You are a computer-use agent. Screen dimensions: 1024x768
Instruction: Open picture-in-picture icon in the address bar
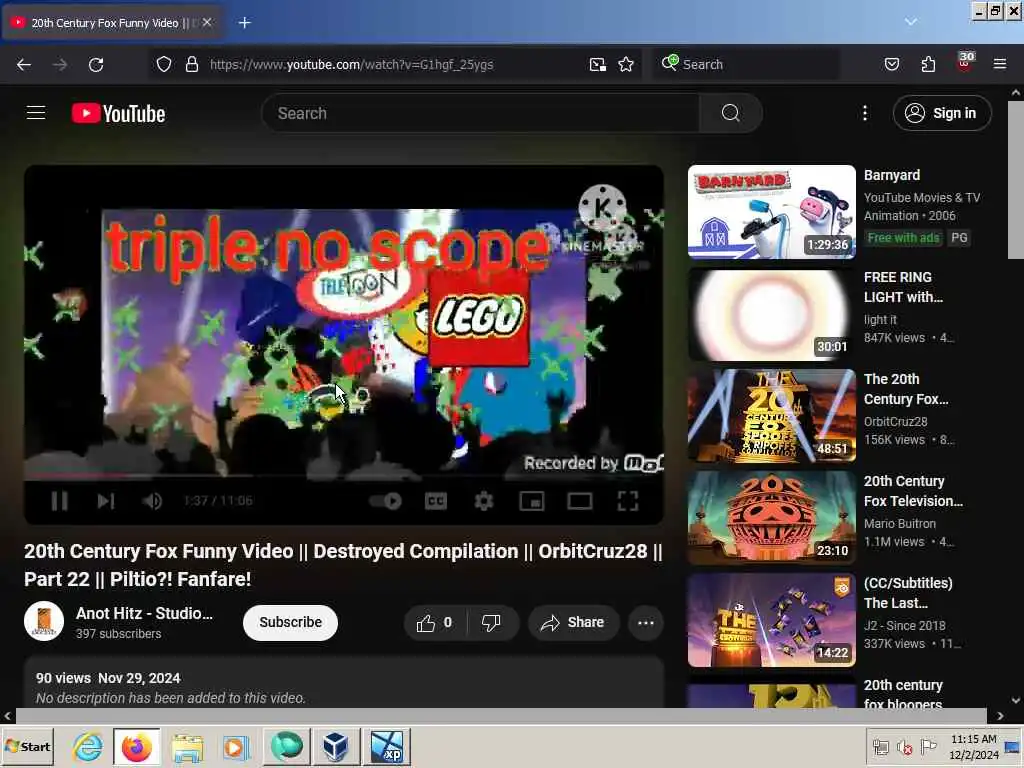click(598, 64)
